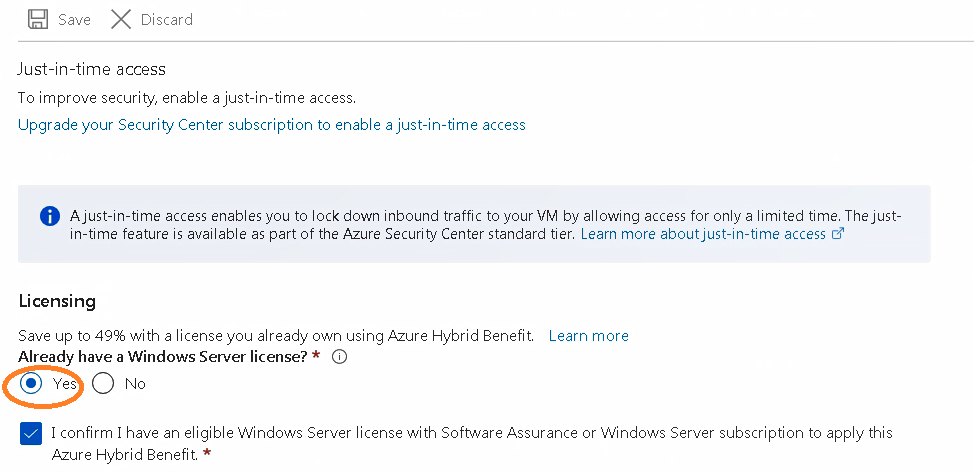Click the Yes option label text
Screen dimensions: 974x473
(x=65, y=384)
